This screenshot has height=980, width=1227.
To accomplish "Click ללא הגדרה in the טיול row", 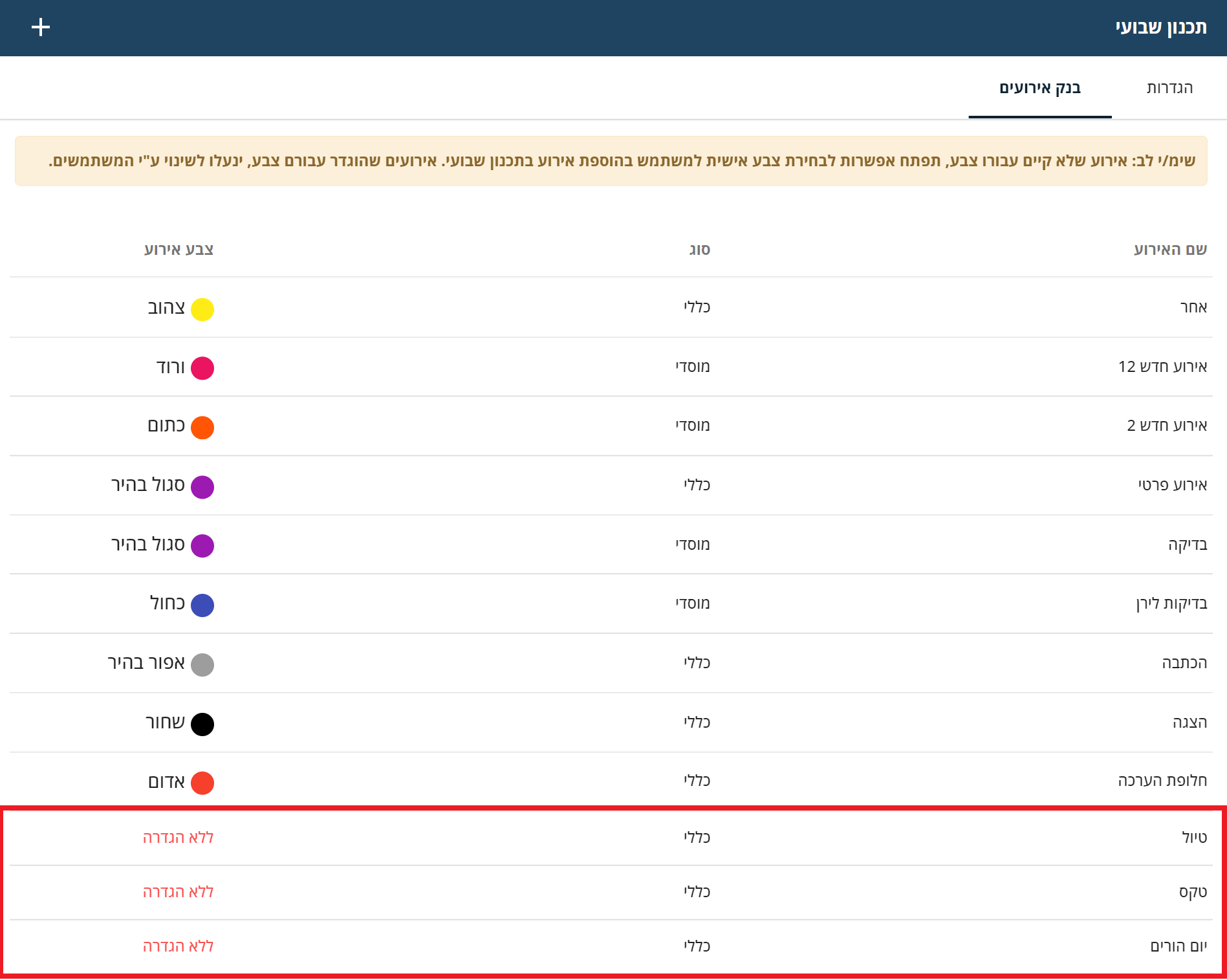I will [x=178, y=838].
